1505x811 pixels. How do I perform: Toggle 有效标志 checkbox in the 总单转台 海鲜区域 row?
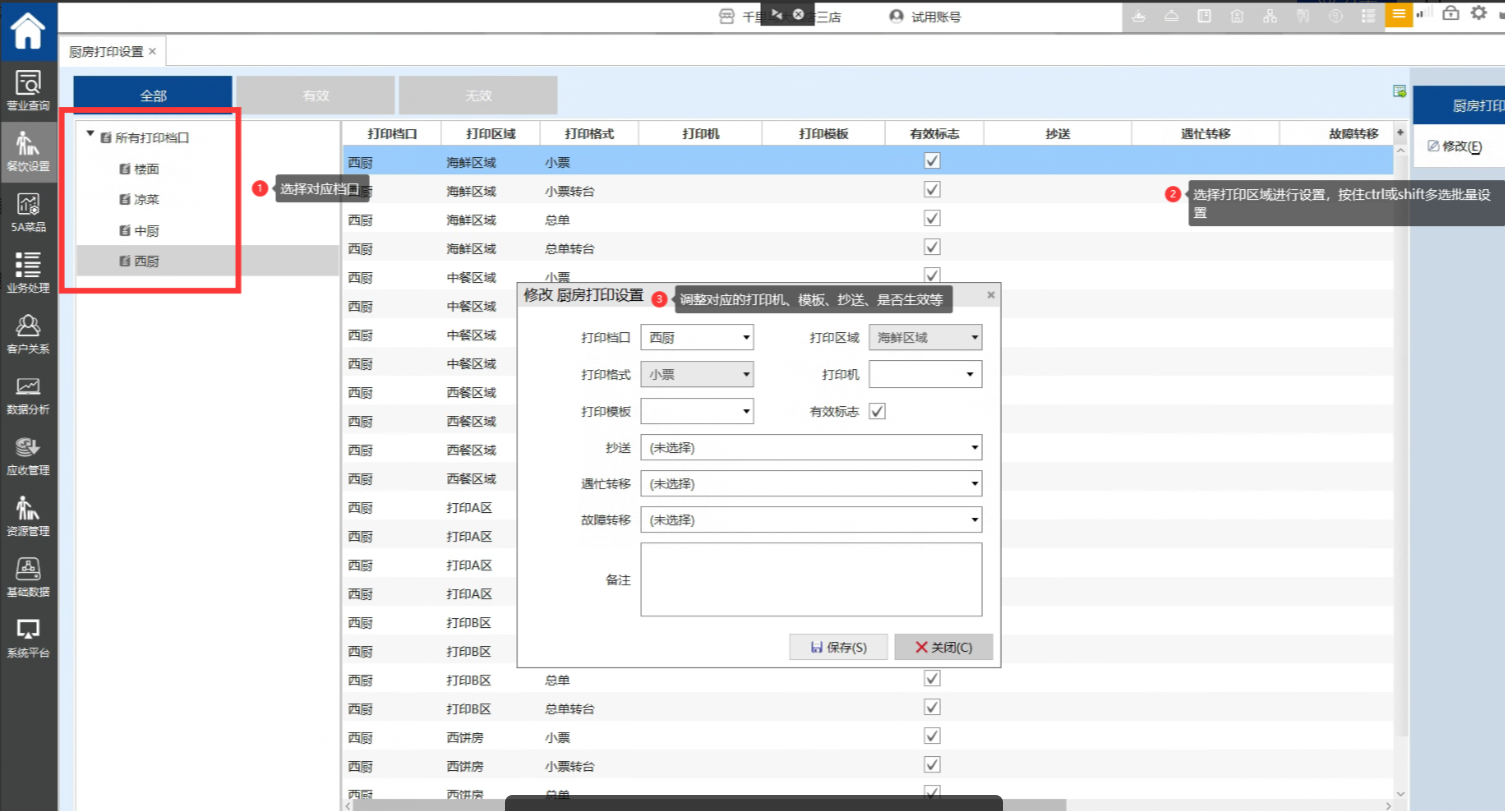932,247
